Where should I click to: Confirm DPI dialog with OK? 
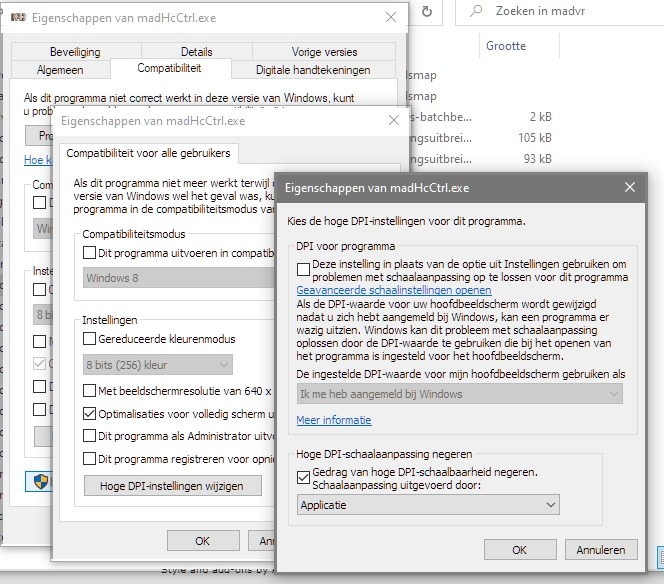click(520, 550)
